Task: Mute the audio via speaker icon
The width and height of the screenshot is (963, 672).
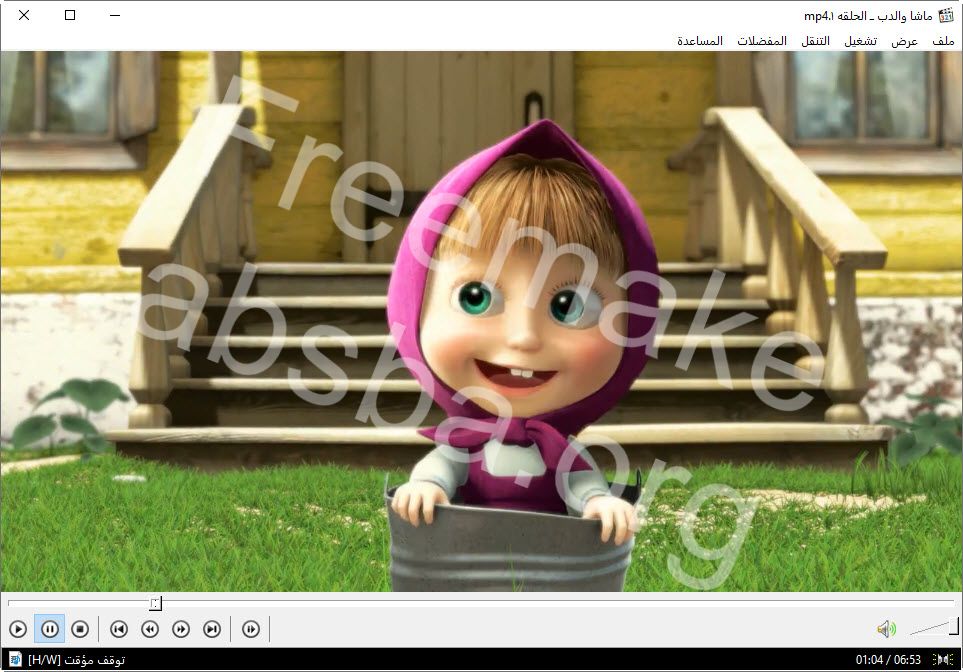Action: pyautogui.click(x=886, y=629)
